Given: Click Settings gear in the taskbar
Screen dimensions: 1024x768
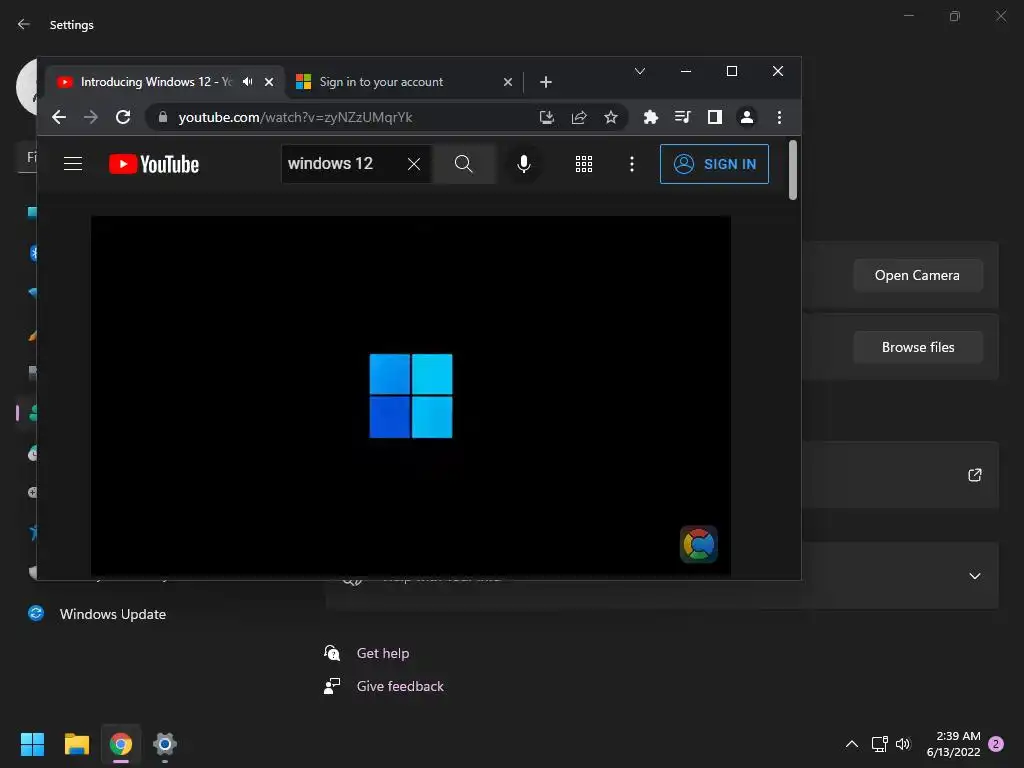Looking at the screenshot, I should coord(165,744).
